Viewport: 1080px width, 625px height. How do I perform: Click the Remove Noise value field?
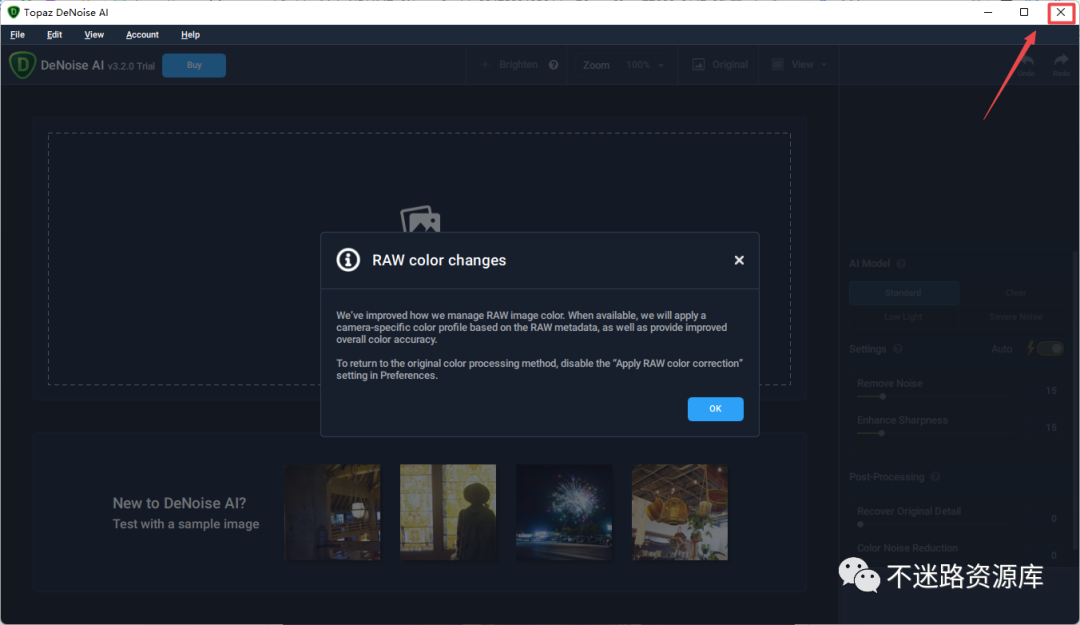click(1050, 391)
